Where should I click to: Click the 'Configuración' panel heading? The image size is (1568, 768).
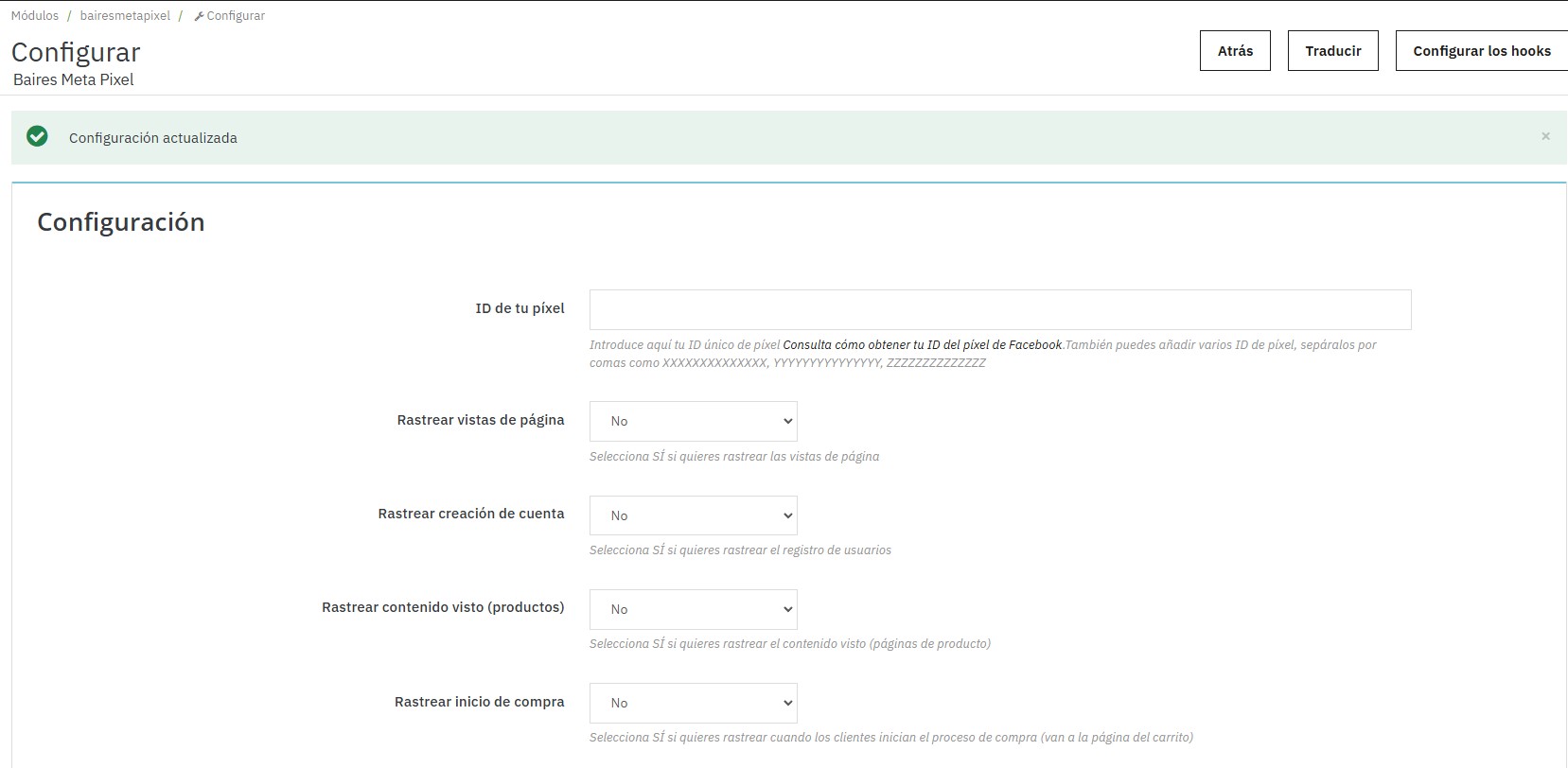pos(121,222)
